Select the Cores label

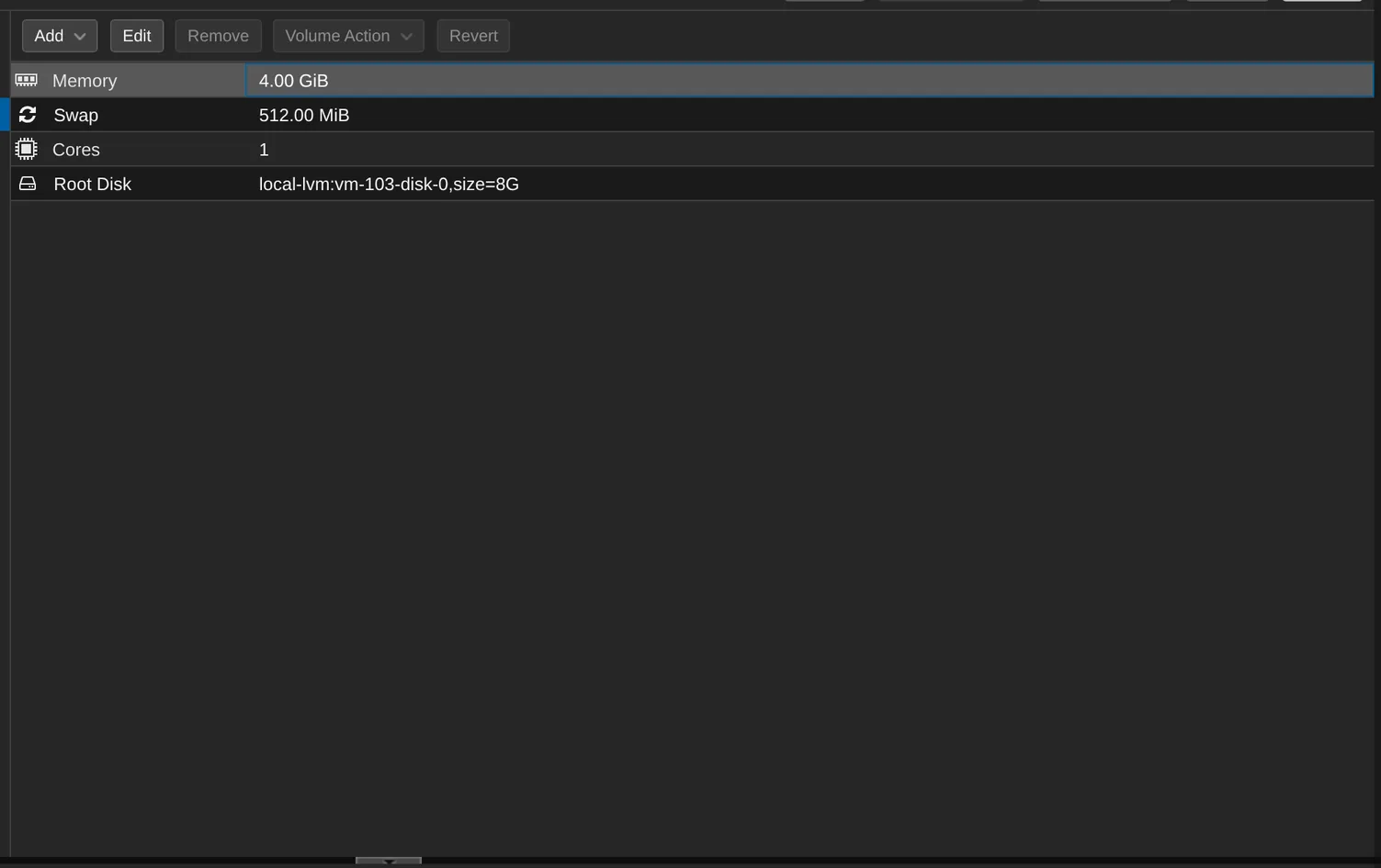click(76, 150)
